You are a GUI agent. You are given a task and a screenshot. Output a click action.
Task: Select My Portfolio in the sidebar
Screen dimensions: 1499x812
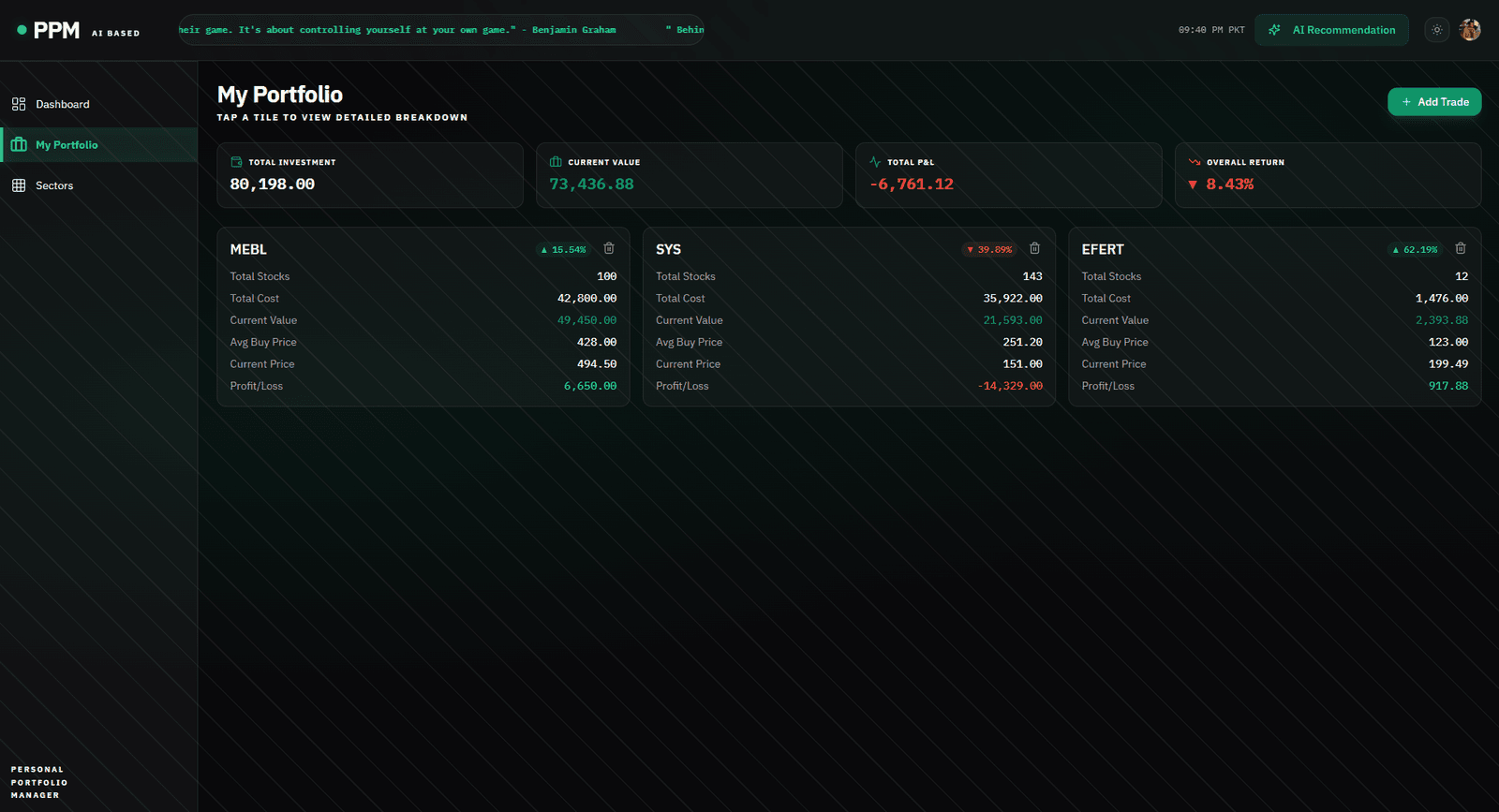[98, 145]
